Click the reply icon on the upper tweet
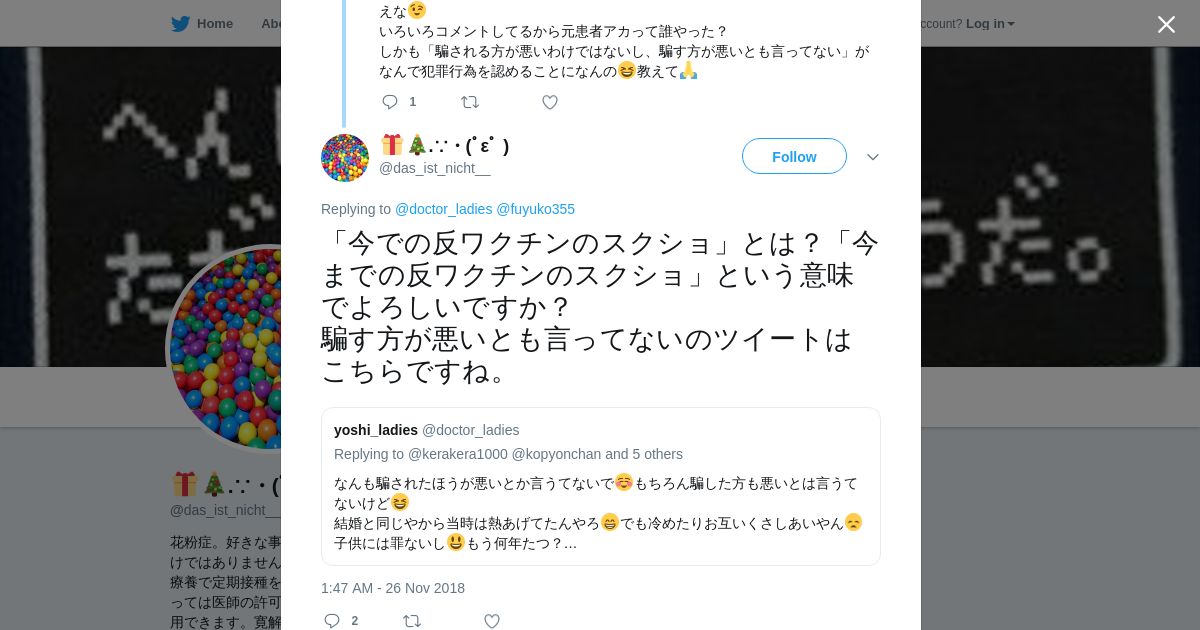Viewport: 1200px width, 630px height. pos(390,102)
